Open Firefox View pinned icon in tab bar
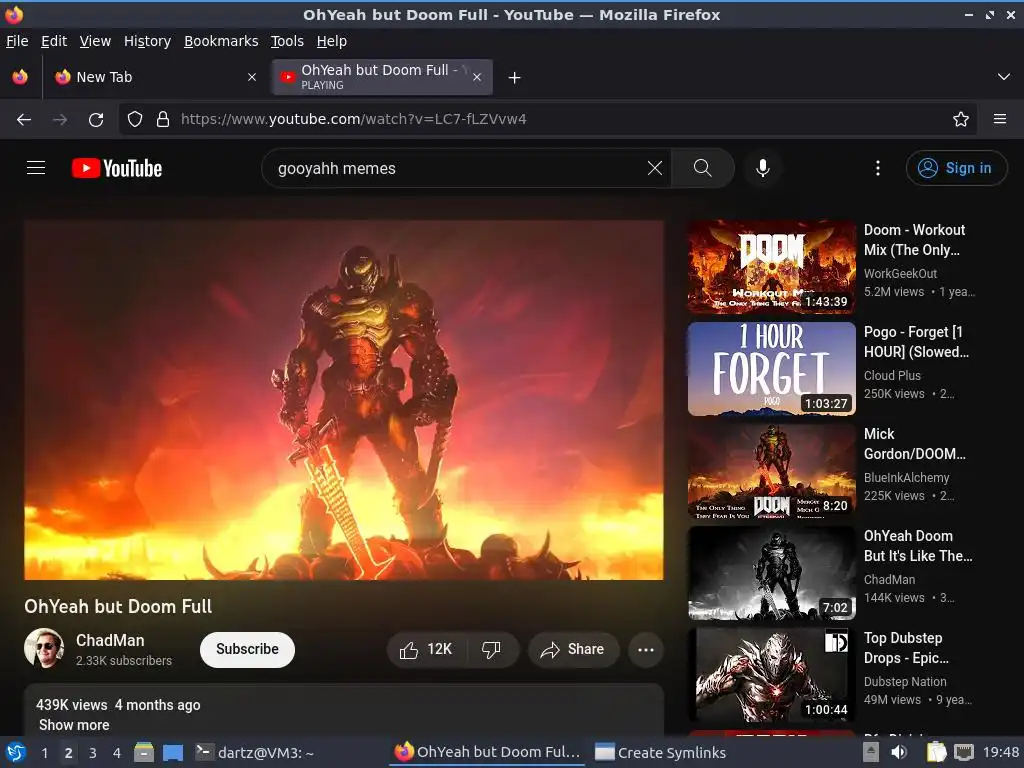This screenshot has width=1024, height=768. pos(20,77)
